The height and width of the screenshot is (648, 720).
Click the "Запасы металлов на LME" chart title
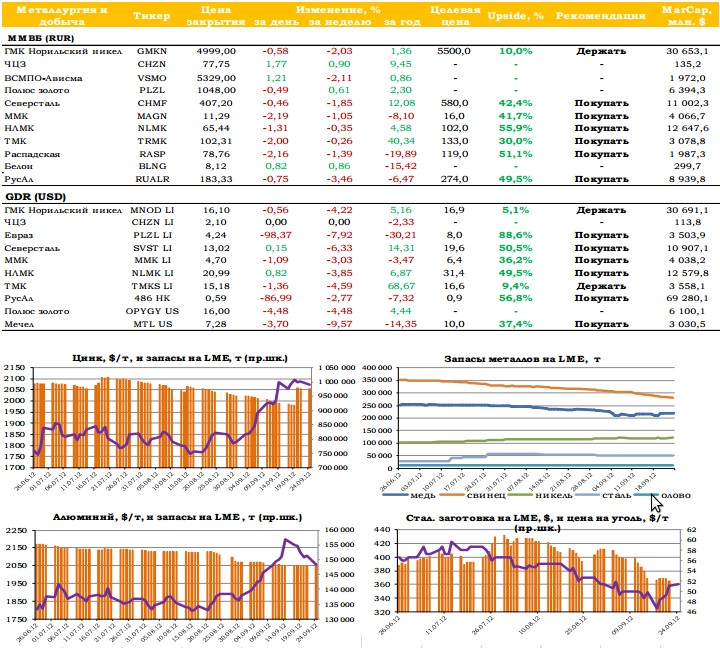tap(515, 359)
